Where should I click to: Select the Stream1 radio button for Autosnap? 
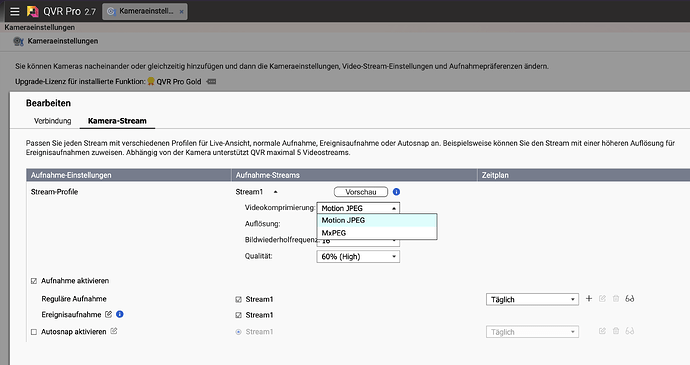point(239,332)
